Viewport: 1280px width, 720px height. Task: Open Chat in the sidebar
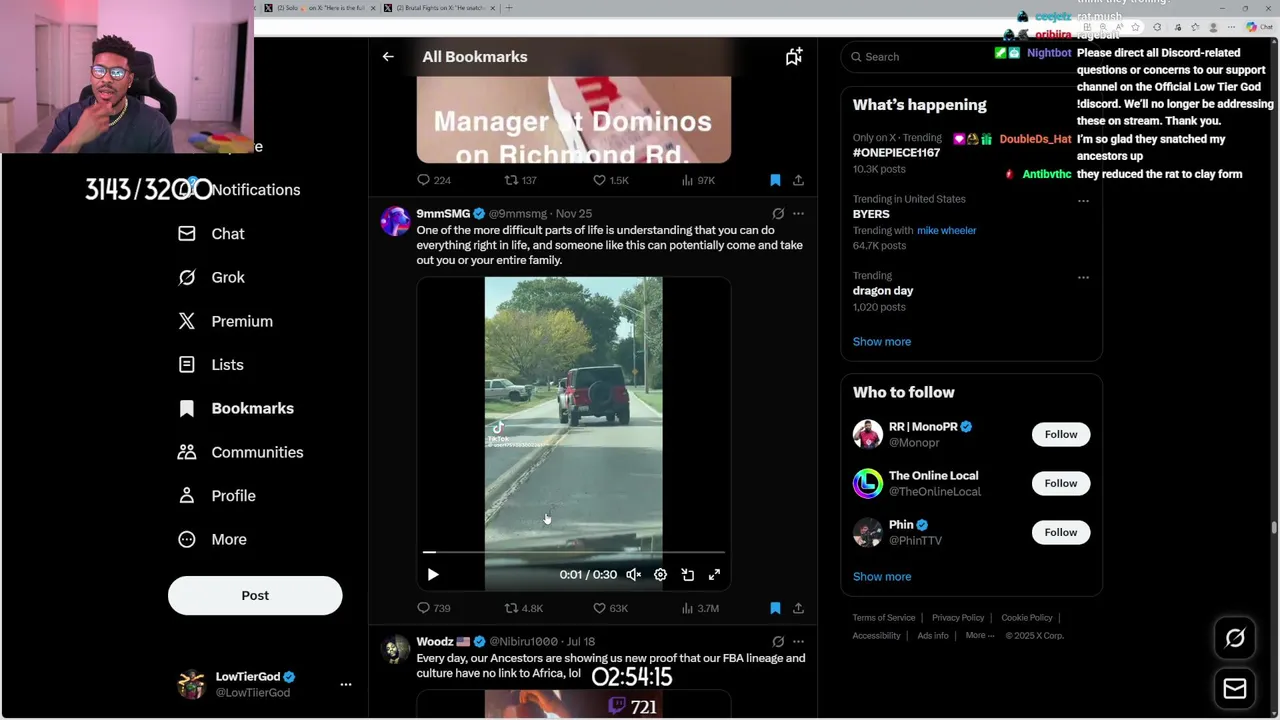point(211,234)
